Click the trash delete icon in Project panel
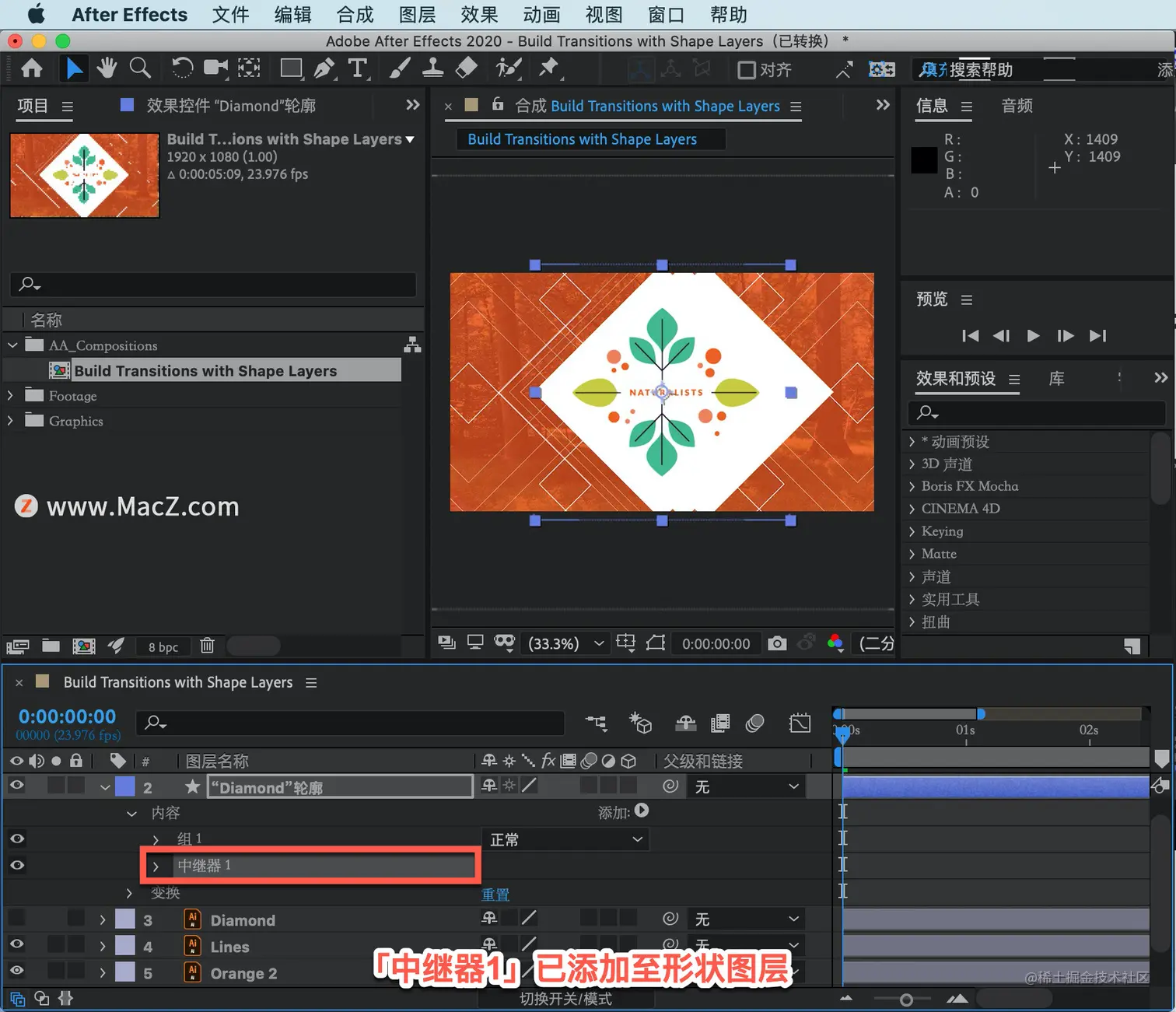1176x1012 pixels. coord(207,646)
